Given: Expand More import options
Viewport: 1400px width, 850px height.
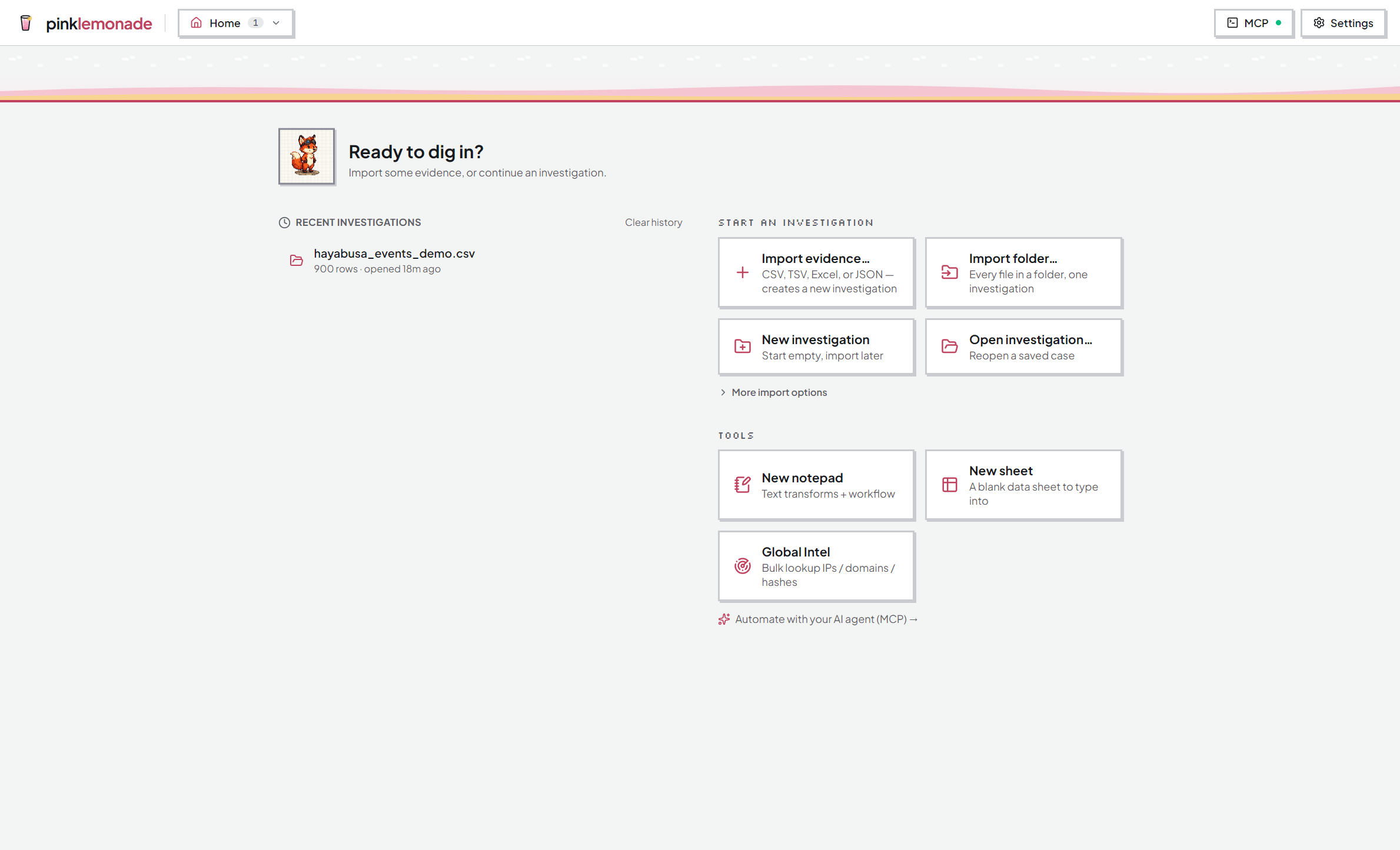Looking at the screenshot, I should [773, 392].
